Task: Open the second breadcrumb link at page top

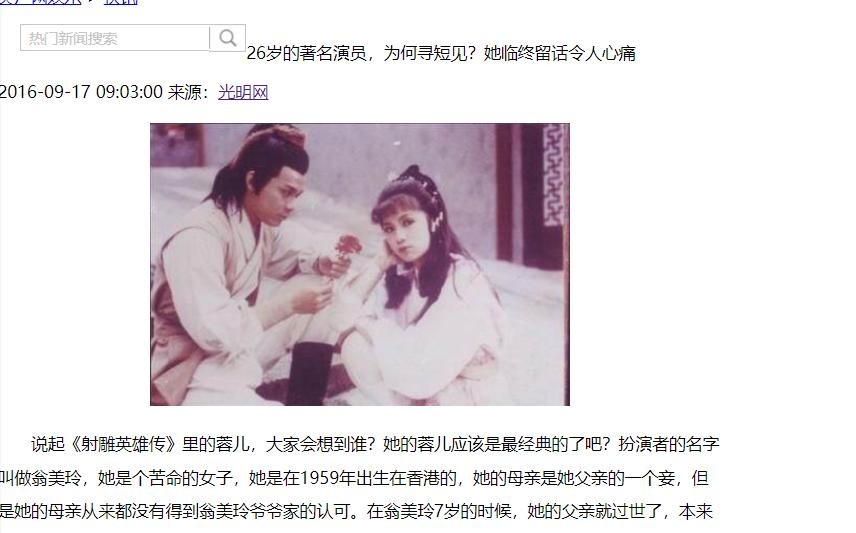Action: coord(121,2)
